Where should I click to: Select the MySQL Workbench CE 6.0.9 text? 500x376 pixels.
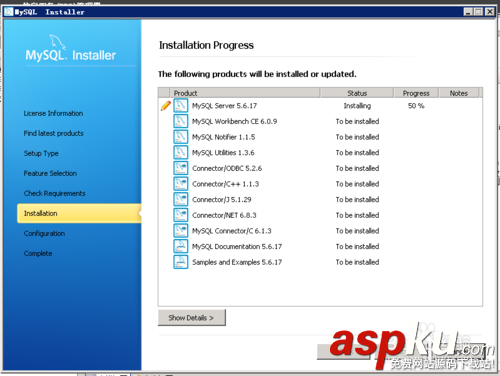(x=234, y=121)
